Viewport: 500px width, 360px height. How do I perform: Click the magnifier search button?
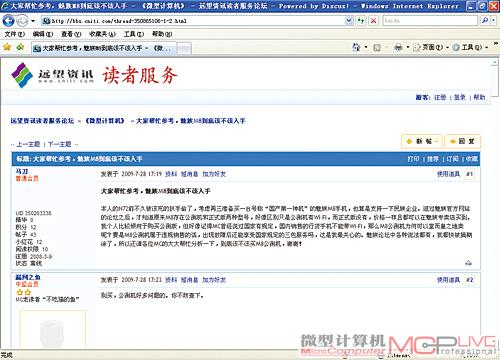tap(485, 21)
